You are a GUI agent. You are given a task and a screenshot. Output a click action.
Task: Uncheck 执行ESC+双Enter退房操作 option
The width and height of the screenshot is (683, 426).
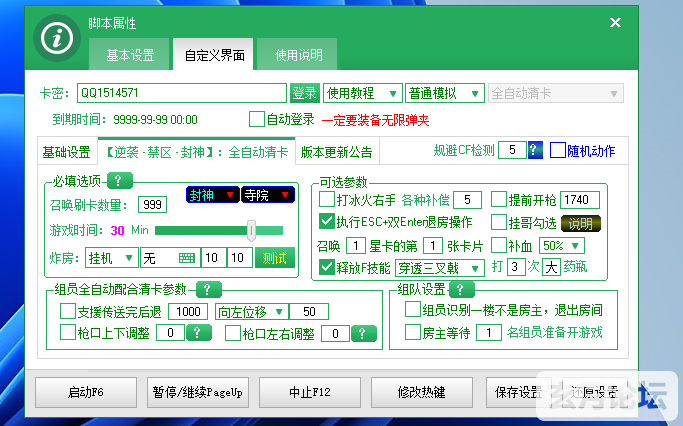[327, 222]
